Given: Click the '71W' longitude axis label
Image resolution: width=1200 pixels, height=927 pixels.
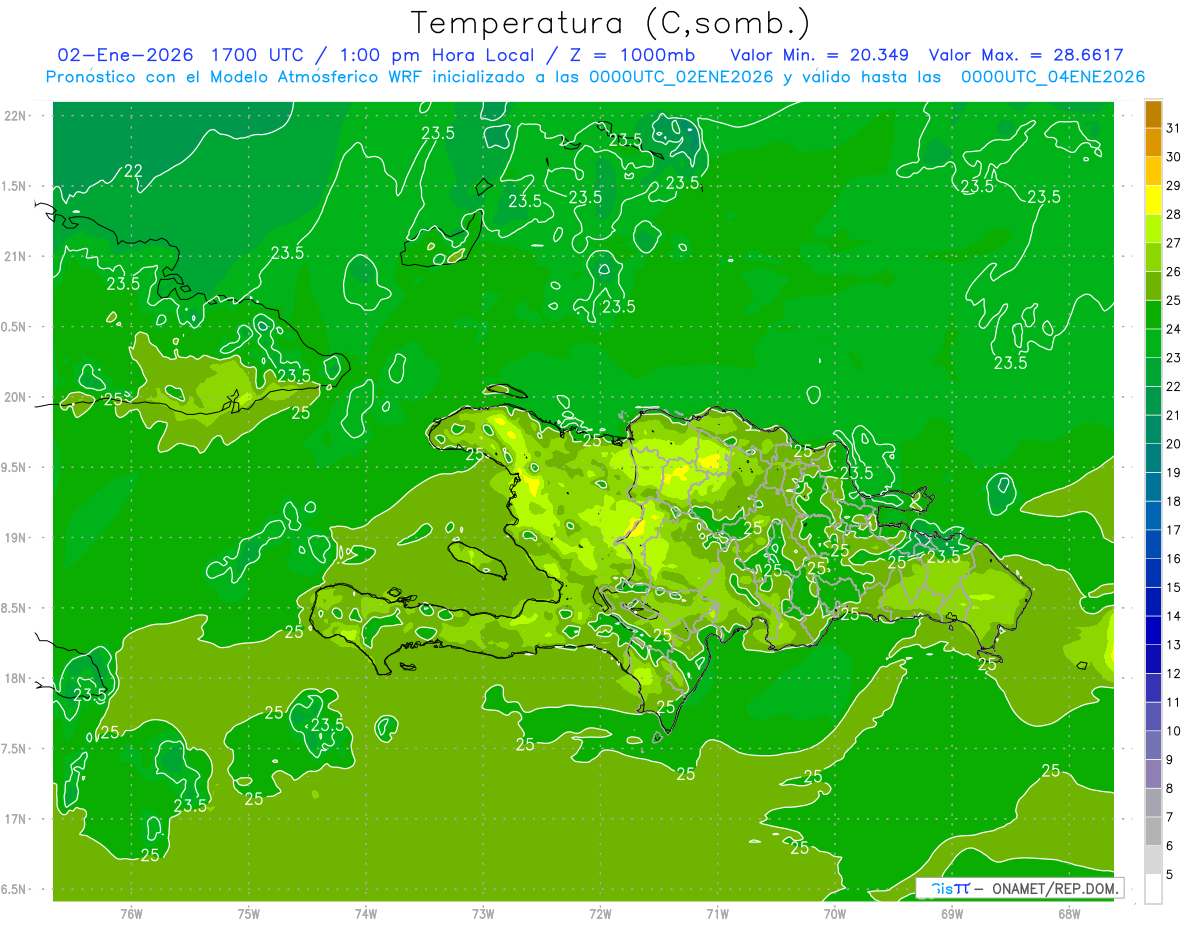Looking at the screenshot, I should click(x=717, y=913).
